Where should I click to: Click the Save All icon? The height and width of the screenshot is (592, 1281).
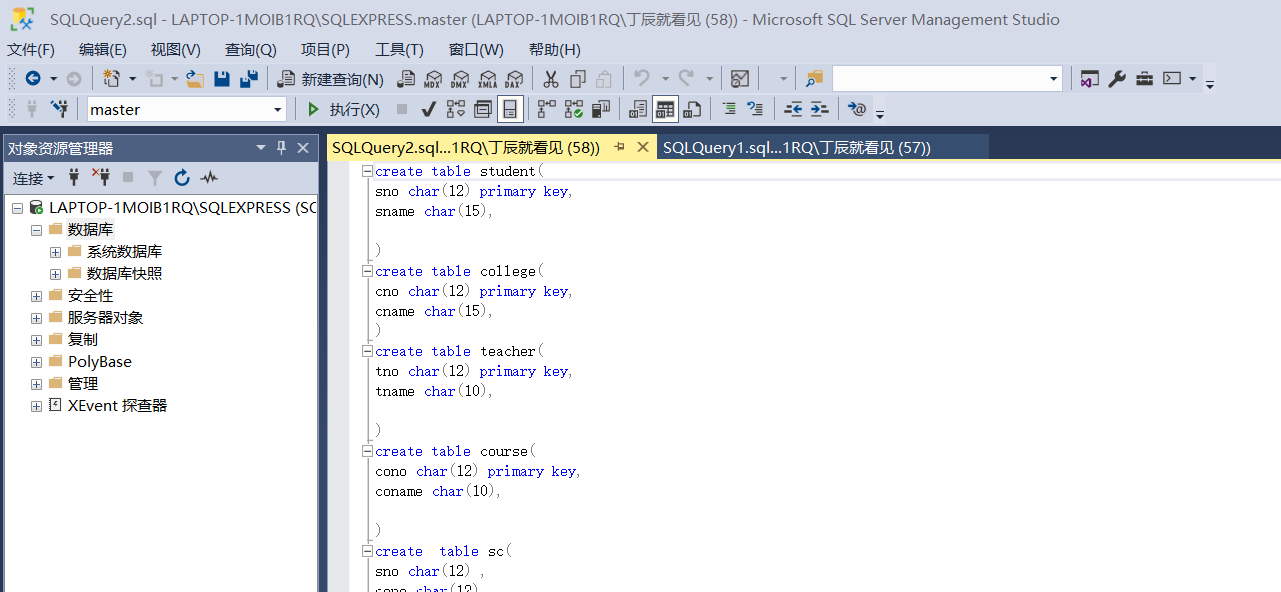point(249,79)
